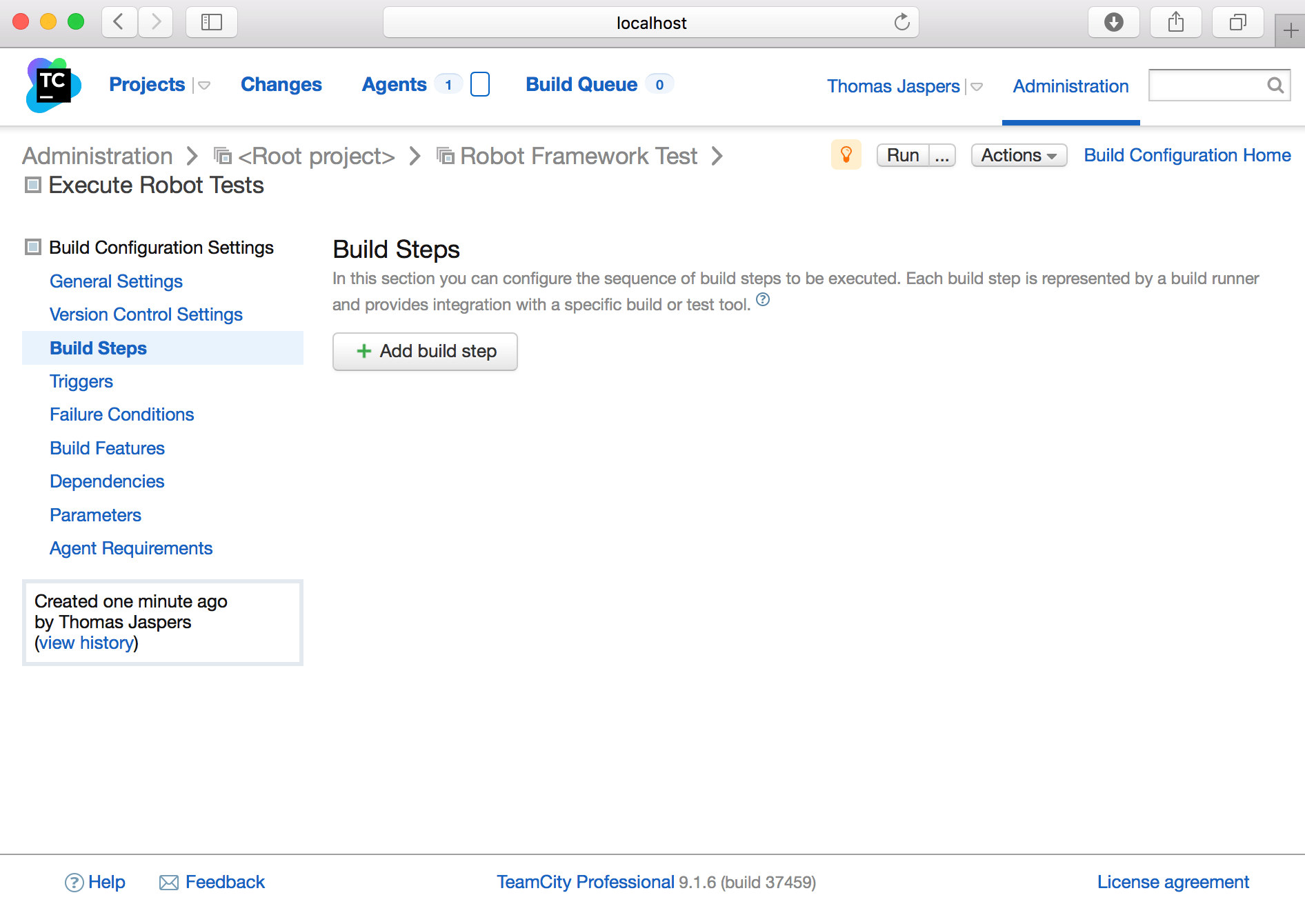Open the view history link

[86, 643]
